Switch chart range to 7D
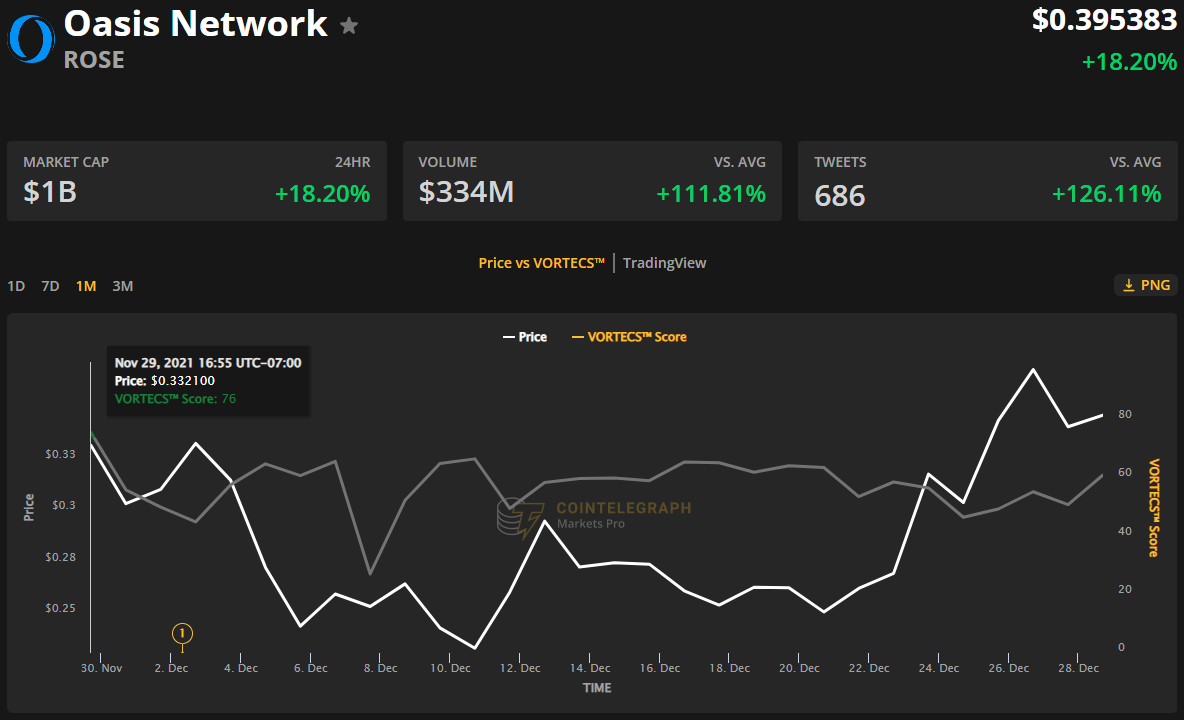 pyautogui.click(x=50, y=286)
